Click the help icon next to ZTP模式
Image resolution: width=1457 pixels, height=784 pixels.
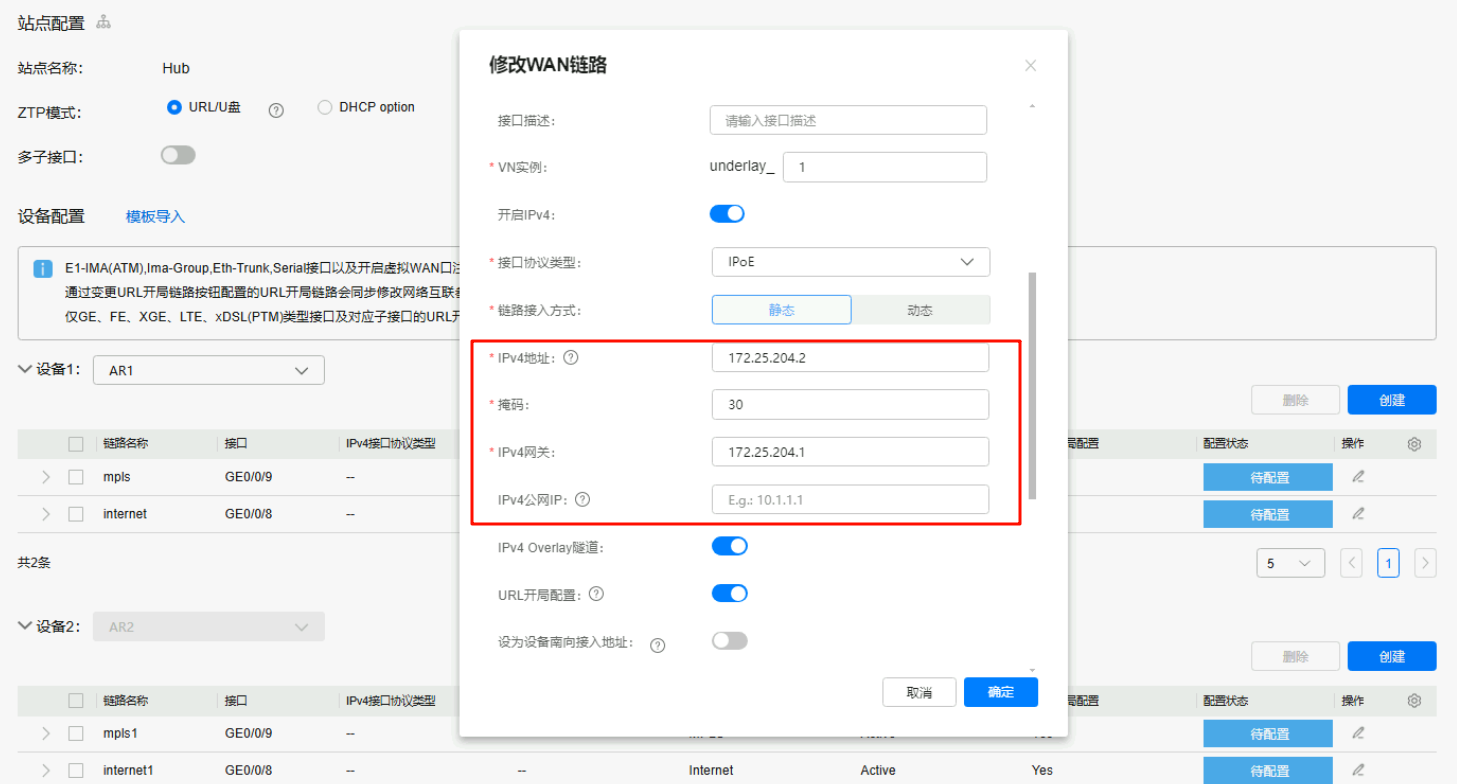click(x=277, y=111)
